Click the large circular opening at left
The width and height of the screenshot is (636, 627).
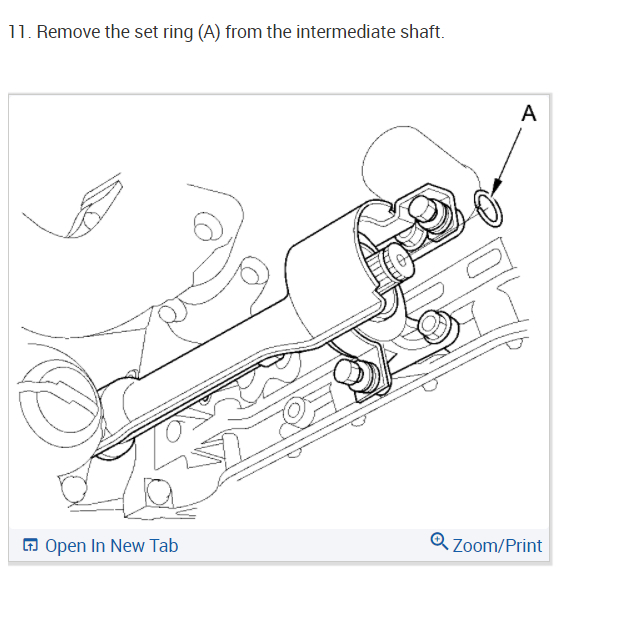point(59,403)
